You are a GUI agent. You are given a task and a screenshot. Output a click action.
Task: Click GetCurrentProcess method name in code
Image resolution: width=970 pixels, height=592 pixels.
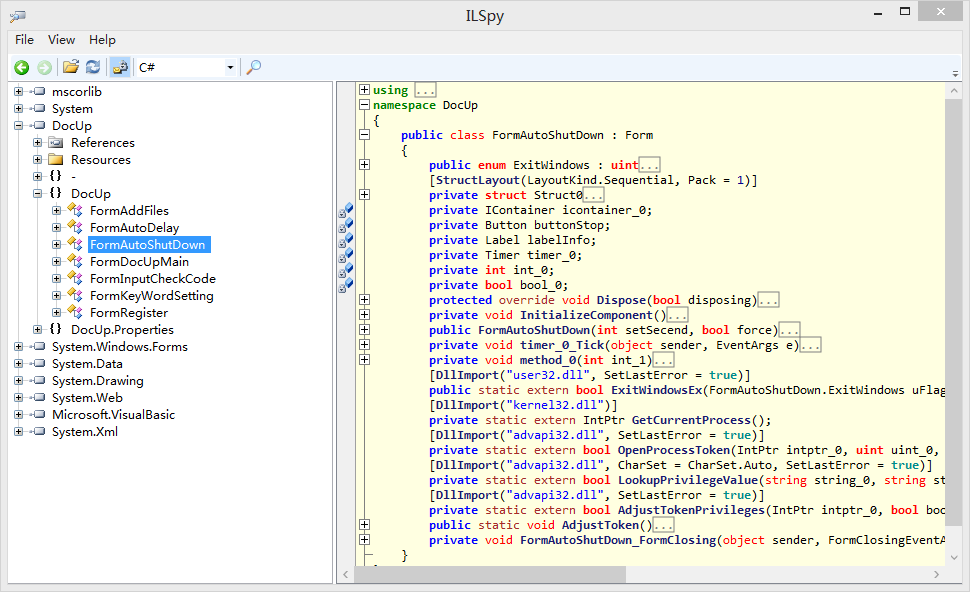tap(692, 420)
